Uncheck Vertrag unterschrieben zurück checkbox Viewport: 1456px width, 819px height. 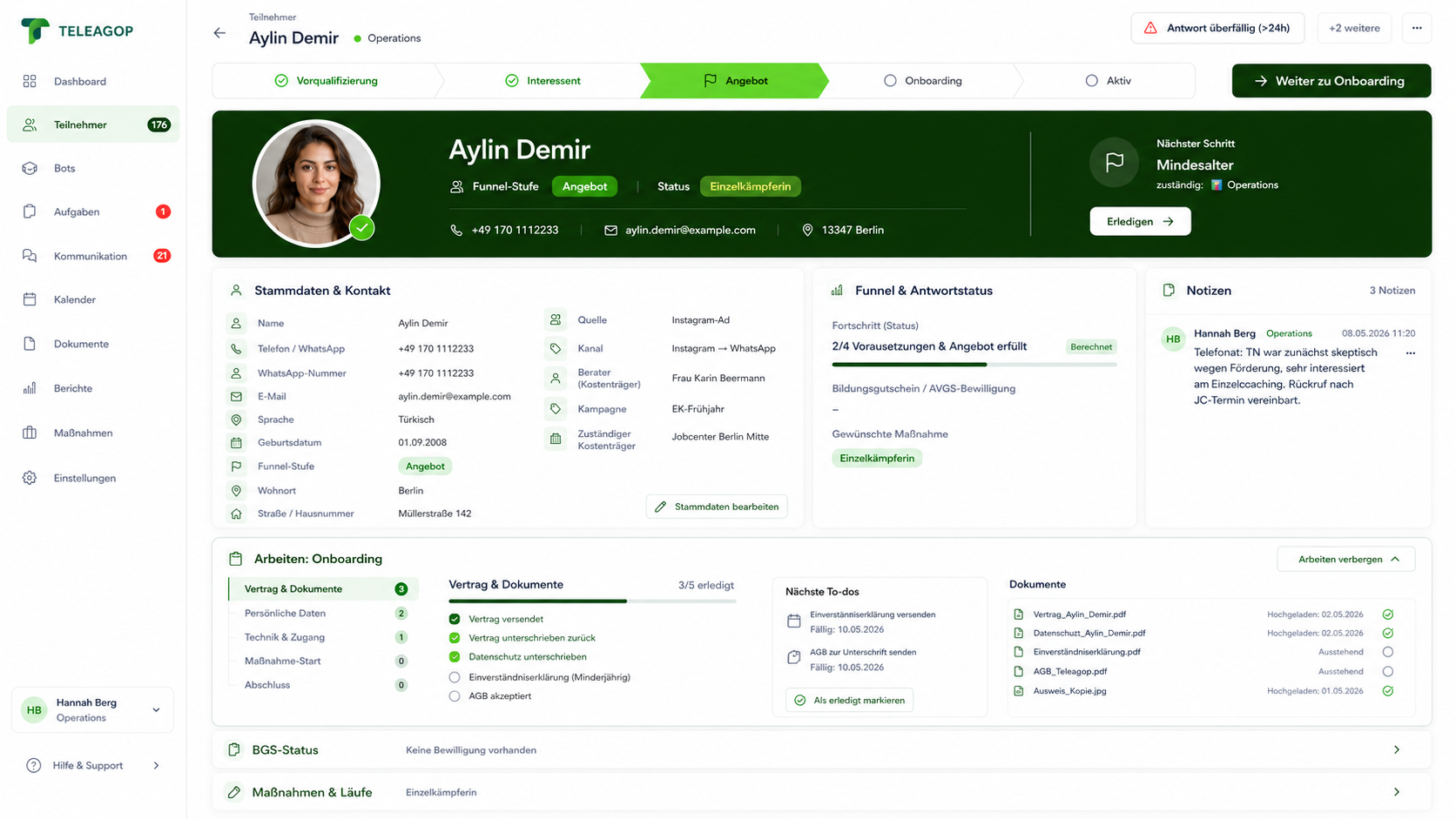point(455,638)
